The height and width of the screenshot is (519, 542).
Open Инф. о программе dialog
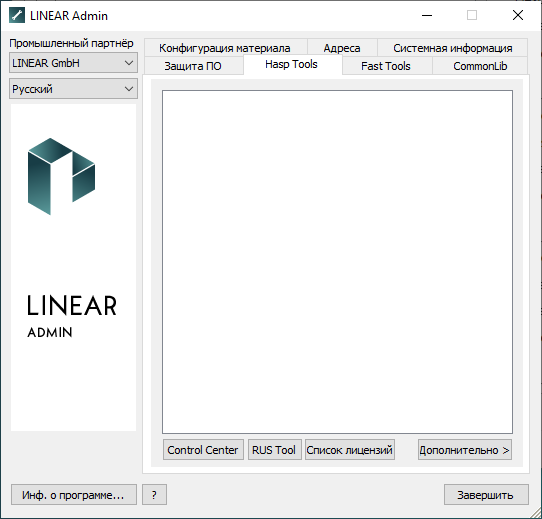74,495
